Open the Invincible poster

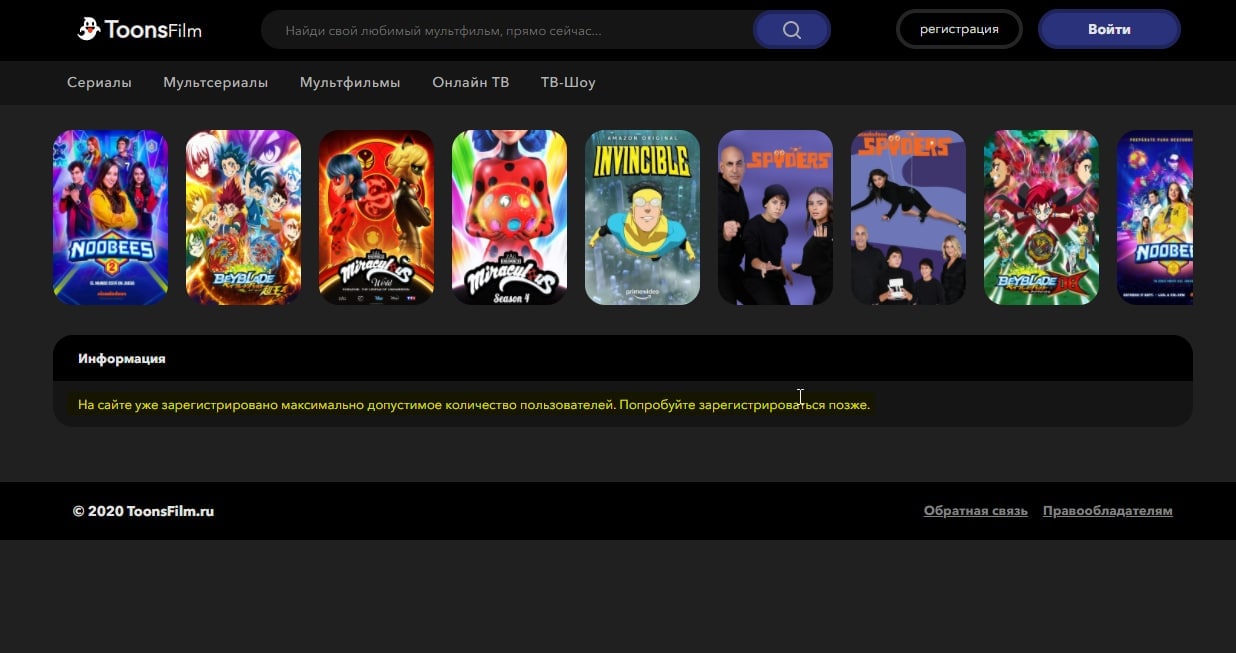642,217
